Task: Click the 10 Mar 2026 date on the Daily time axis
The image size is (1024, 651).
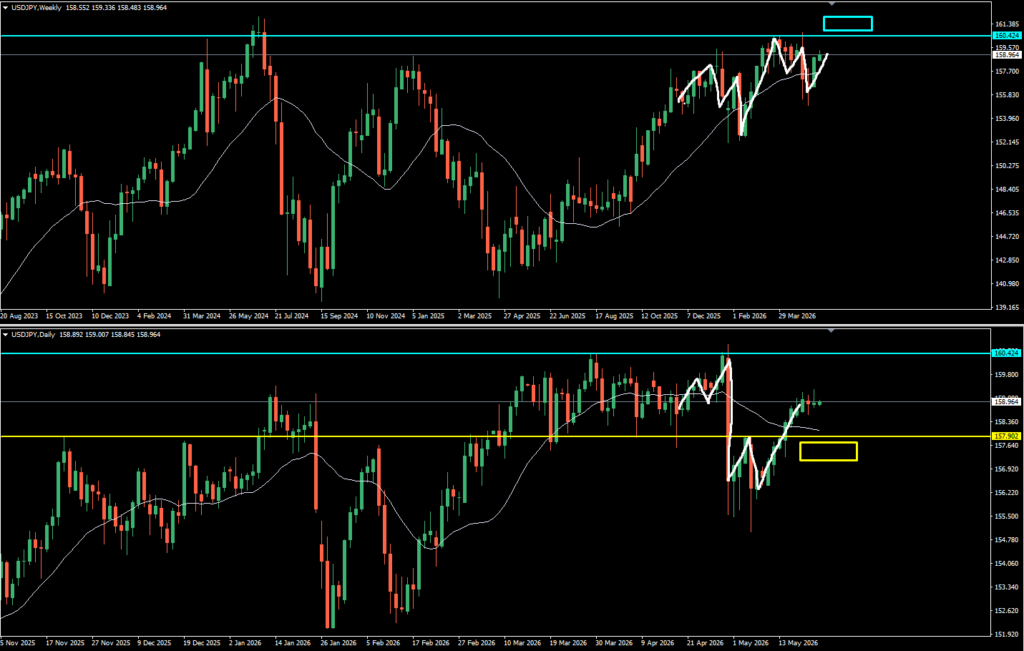Action: 522,642
